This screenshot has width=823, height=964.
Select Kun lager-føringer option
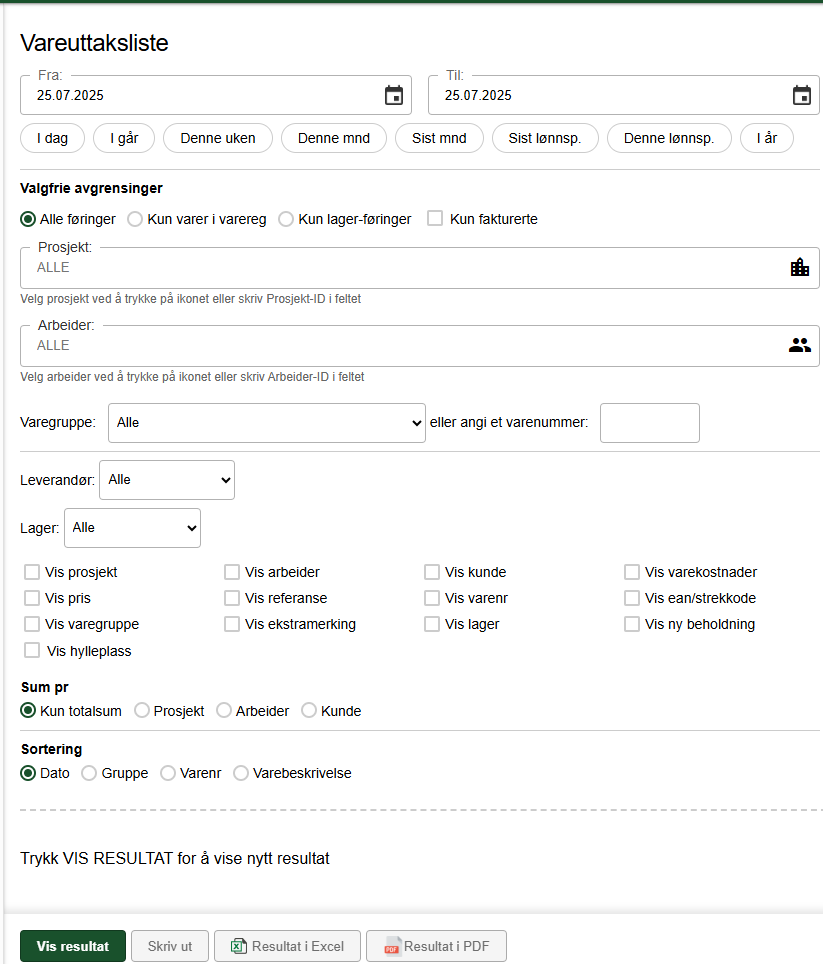[286, 219]
